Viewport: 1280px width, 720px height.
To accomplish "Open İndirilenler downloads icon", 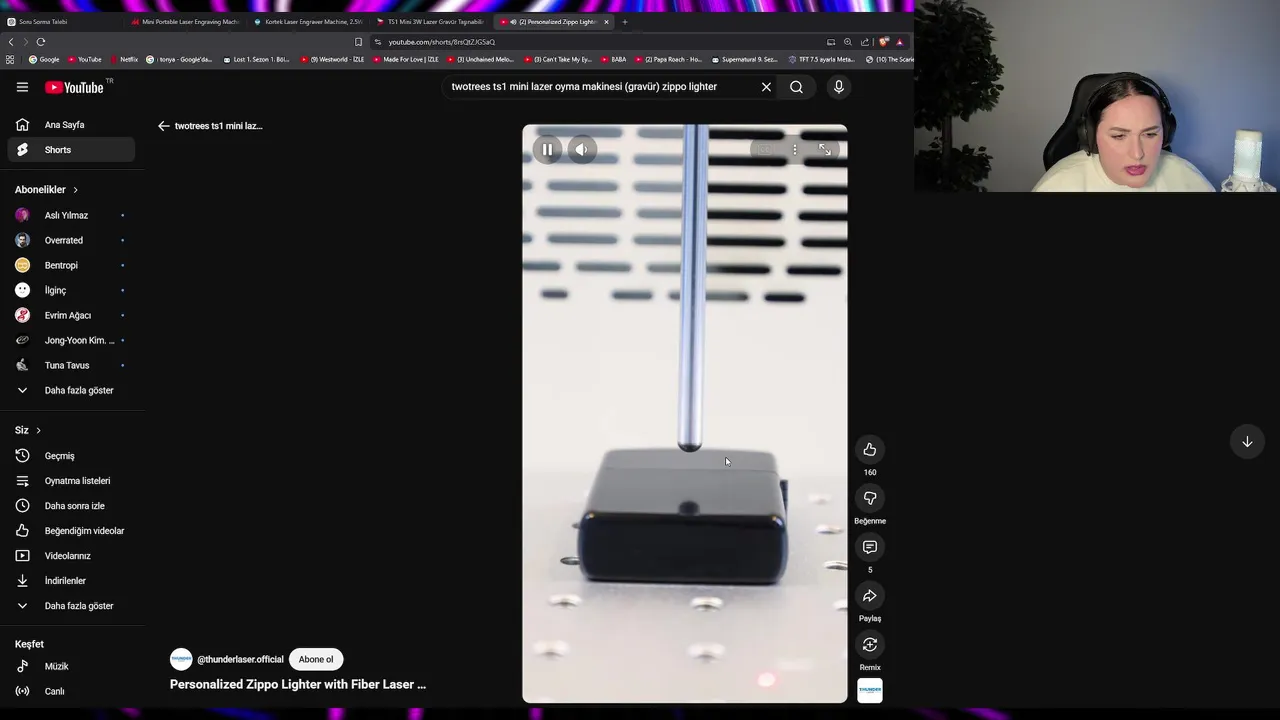I will point(22,581).
